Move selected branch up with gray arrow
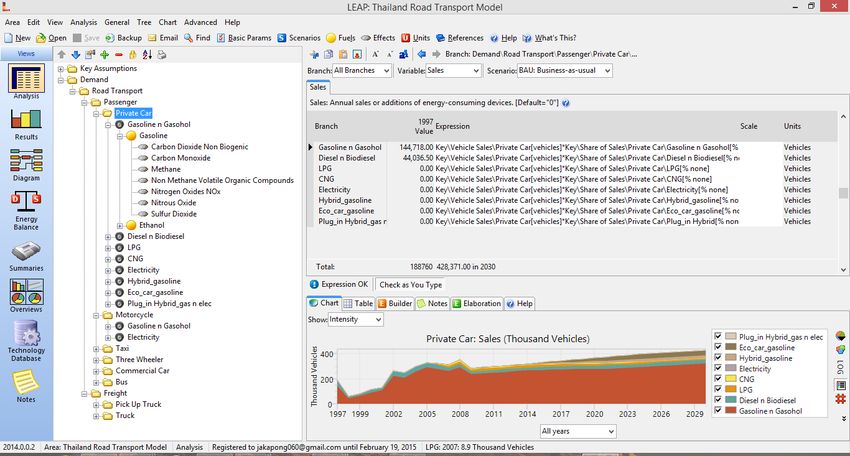 tap(62, 55)
